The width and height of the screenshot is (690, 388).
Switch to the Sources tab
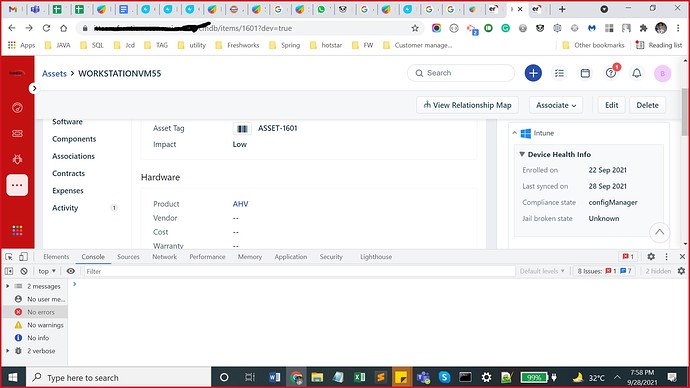[x=128, y=256]
